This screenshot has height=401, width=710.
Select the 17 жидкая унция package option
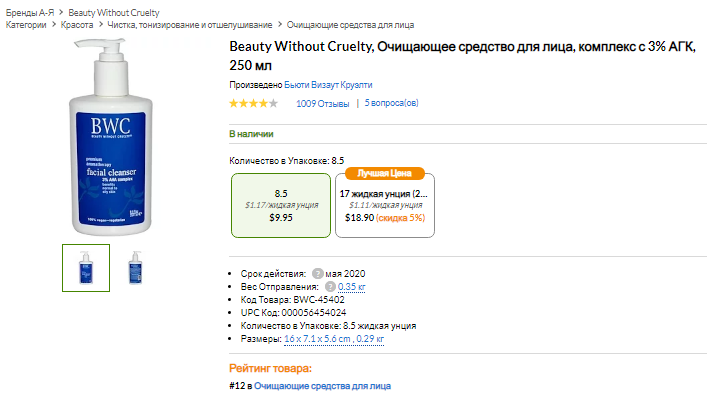point(385,204)
